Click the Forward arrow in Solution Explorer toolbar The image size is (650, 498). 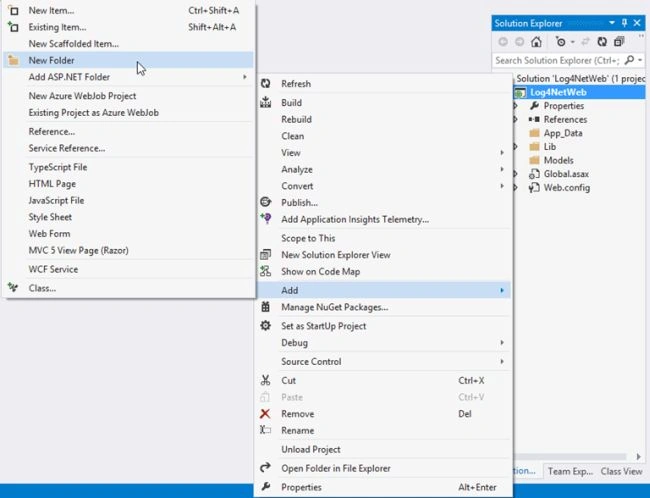(x=519, y=41)
